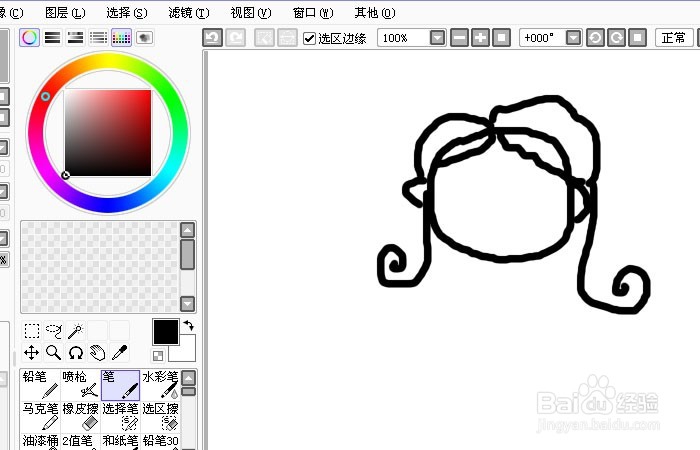Viewport: 700px width, 450px height.
Task: Click the invert selection toolbar button
Action: [x=287, y=38]
